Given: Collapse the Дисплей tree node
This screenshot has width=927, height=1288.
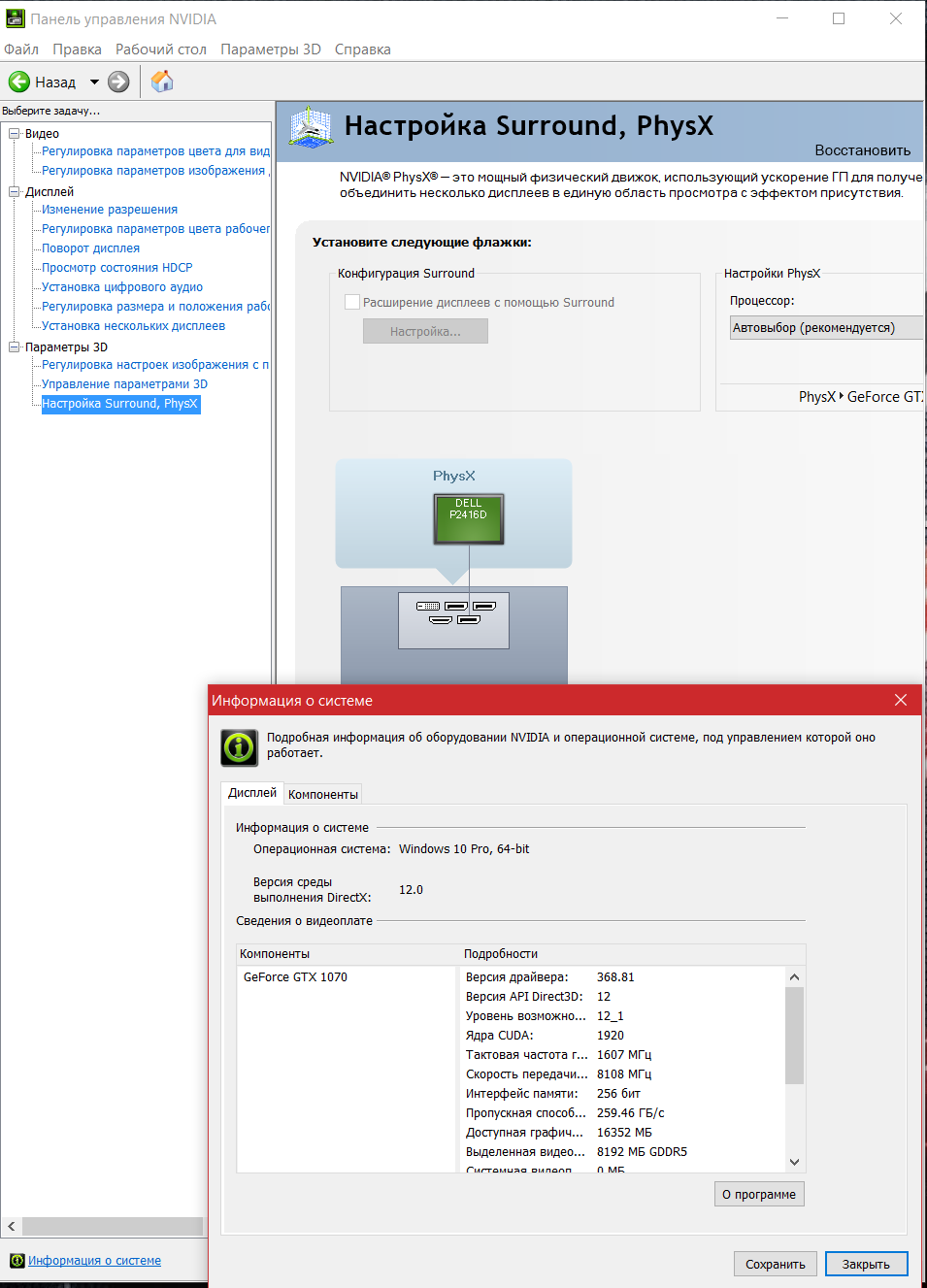Looking at the screenshot, I should coord(15,192).
